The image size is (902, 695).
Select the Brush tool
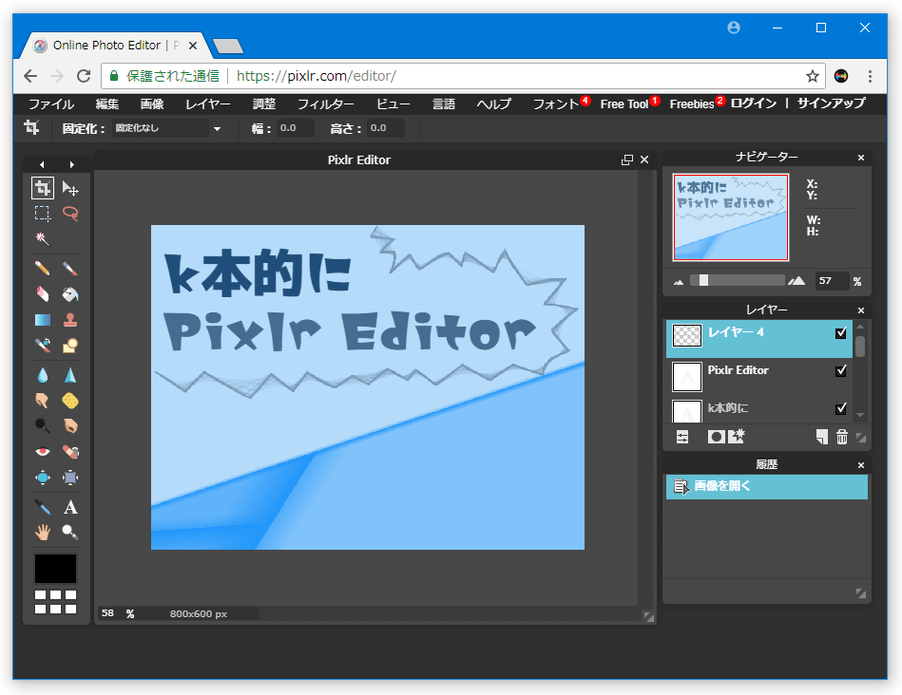click(x=70, y=268)
